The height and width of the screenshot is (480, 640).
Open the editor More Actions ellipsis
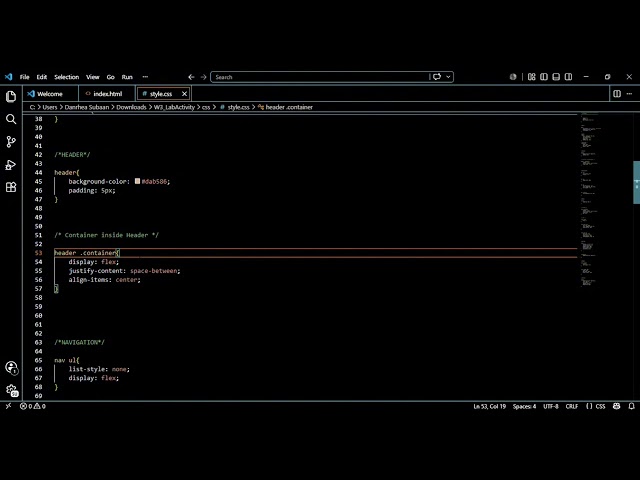629,94
